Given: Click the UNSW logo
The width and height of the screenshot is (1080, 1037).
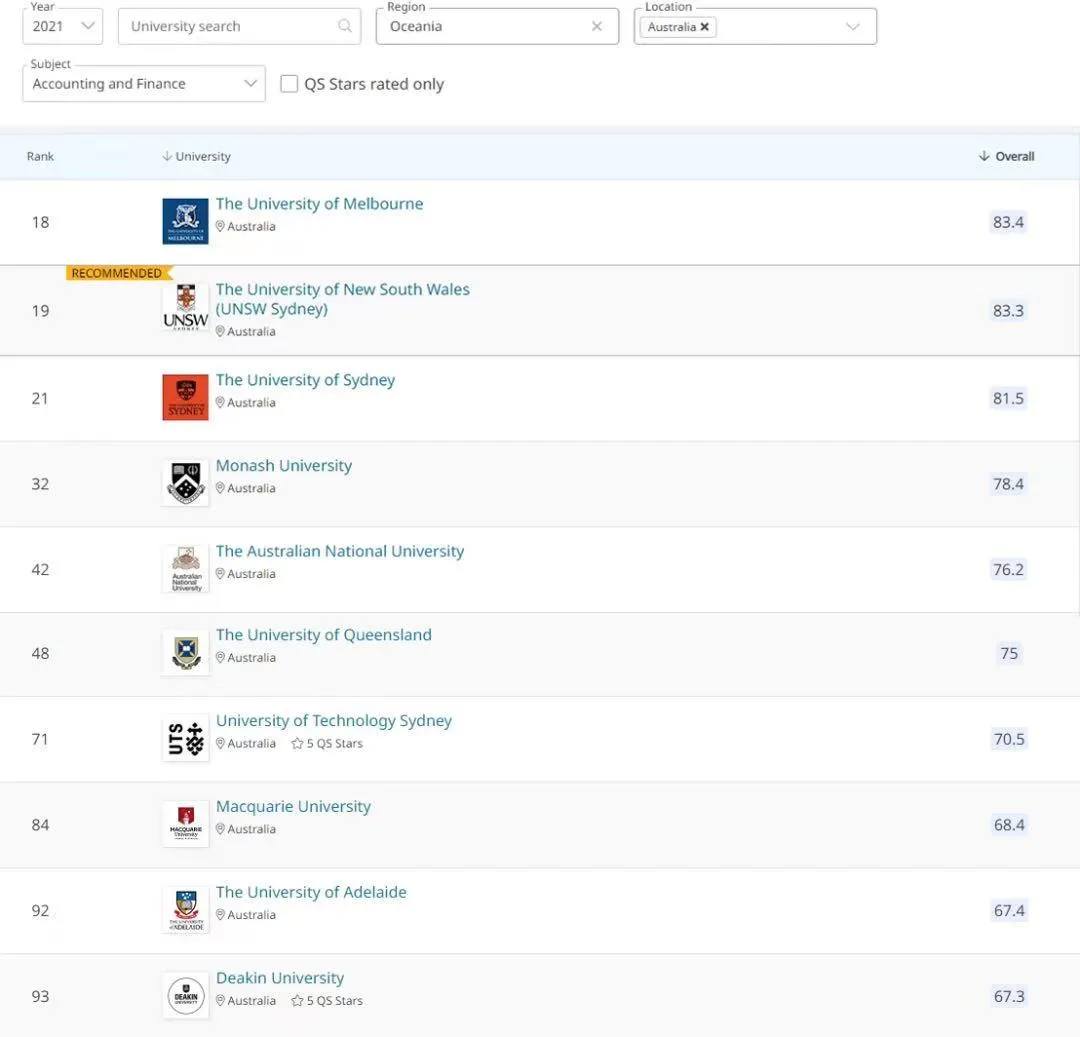Looking at the screenshot, I should point(185,307).
